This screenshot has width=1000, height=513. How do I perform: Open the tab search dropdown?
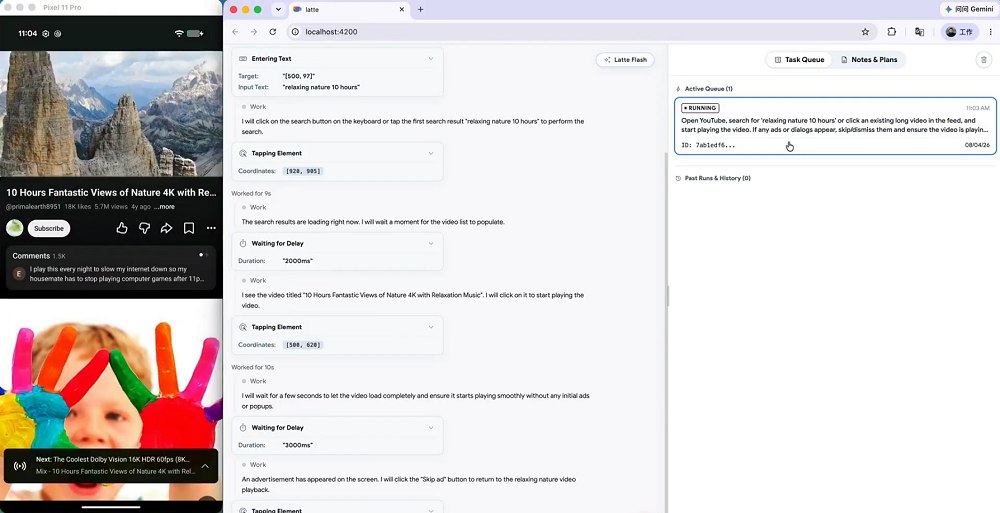277,10
